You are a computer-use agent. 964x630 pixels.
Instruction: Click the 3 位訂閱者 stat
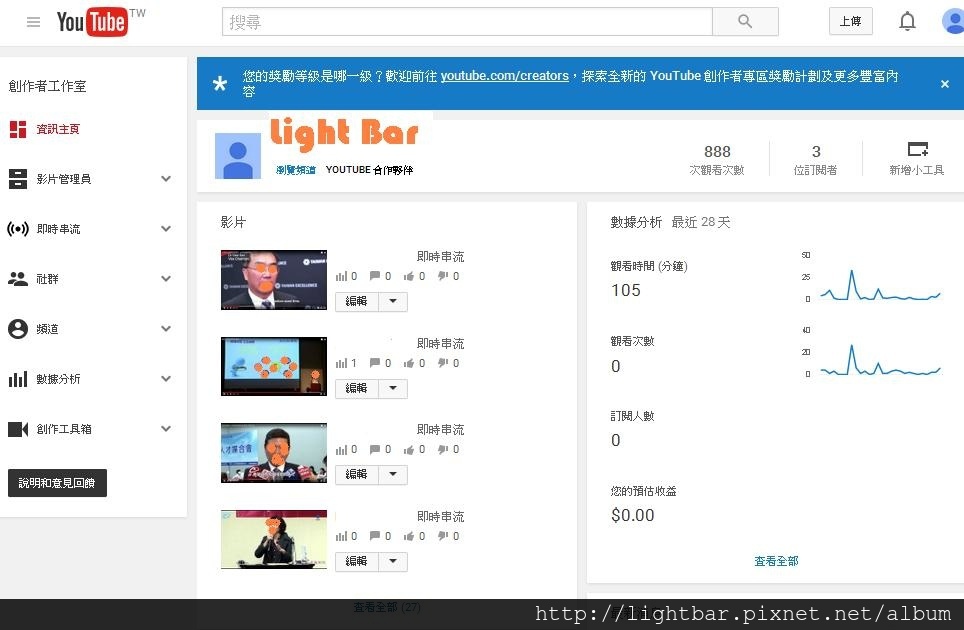pos(816,160)
